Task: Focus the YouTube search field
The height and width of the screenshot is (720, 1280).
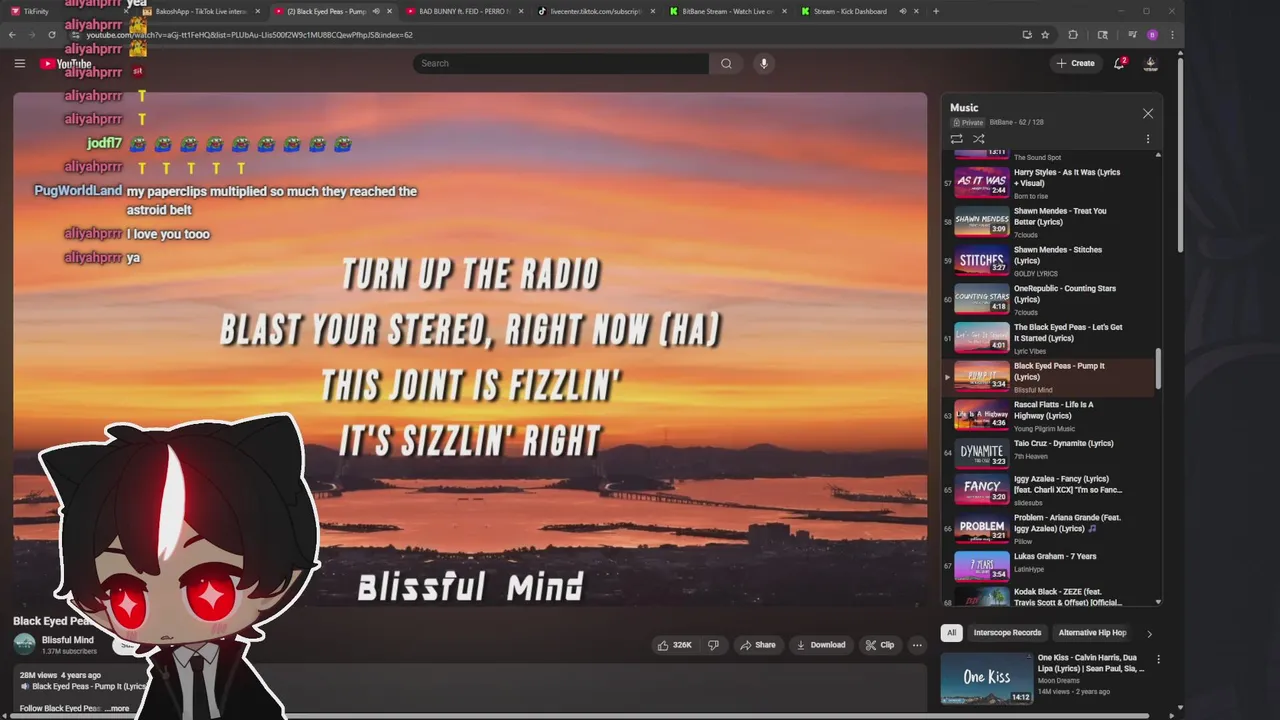Action: 561,63
